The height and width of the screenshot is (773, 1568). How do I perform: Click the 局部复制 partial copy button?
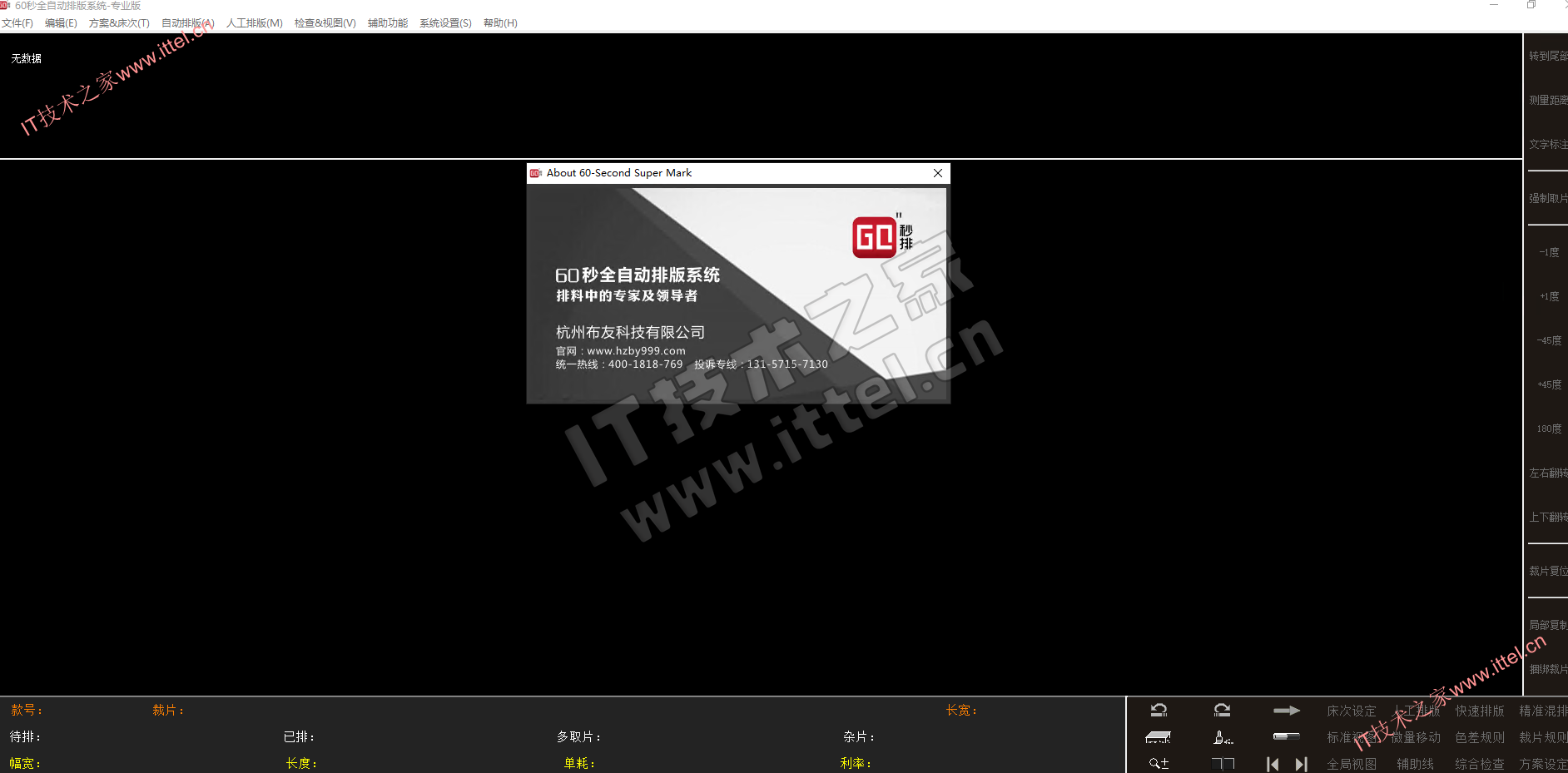tap(1548, 625)
